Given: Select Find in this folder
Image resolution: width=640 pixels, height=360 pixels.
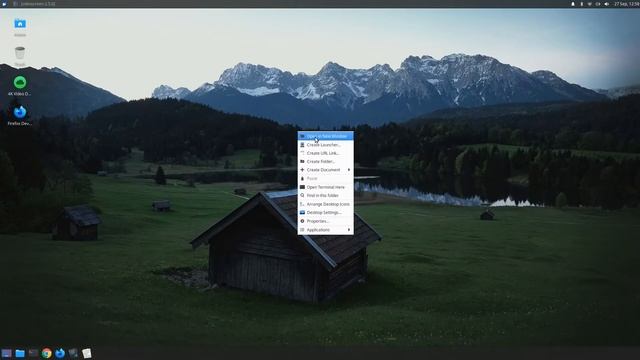Looking at the screenshot, I should pos(325,196).
